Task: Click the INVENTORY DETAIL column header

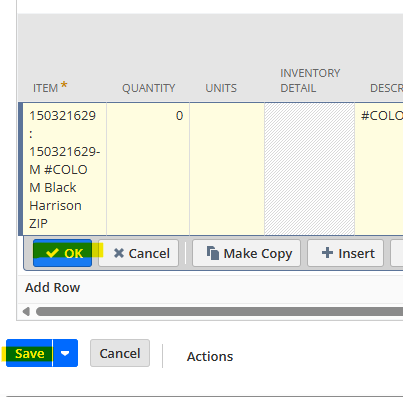Action: [x=310, y=80]
